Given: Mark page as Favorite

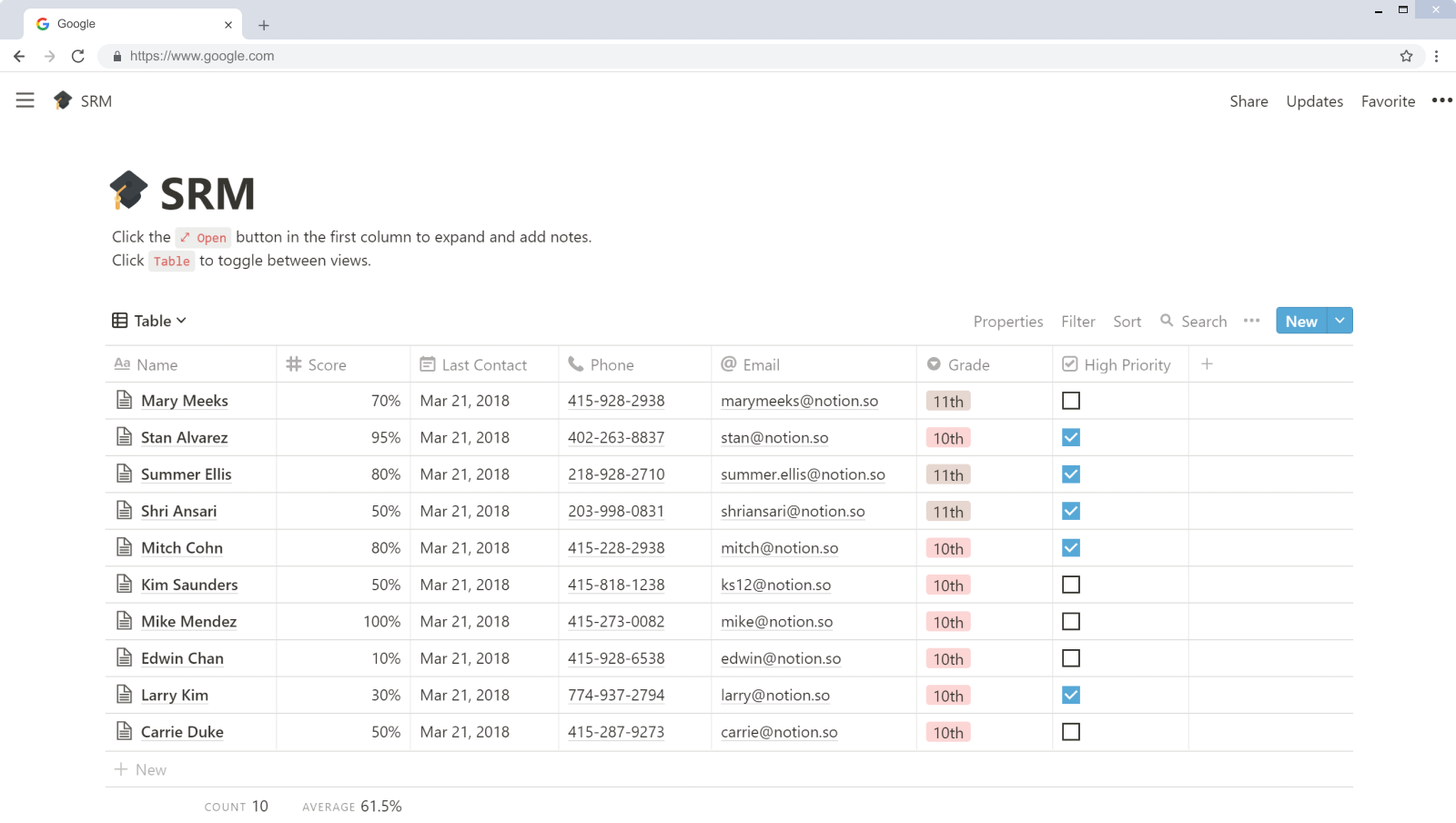Looking at the screenshot, I should (x=1388, y=101).
